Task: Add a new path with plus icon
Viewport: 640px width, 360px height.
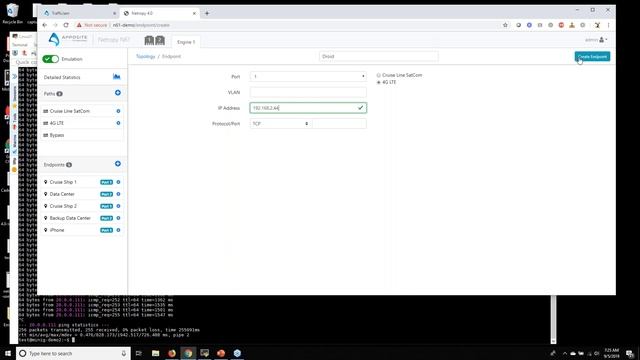Action: [118, 93]
